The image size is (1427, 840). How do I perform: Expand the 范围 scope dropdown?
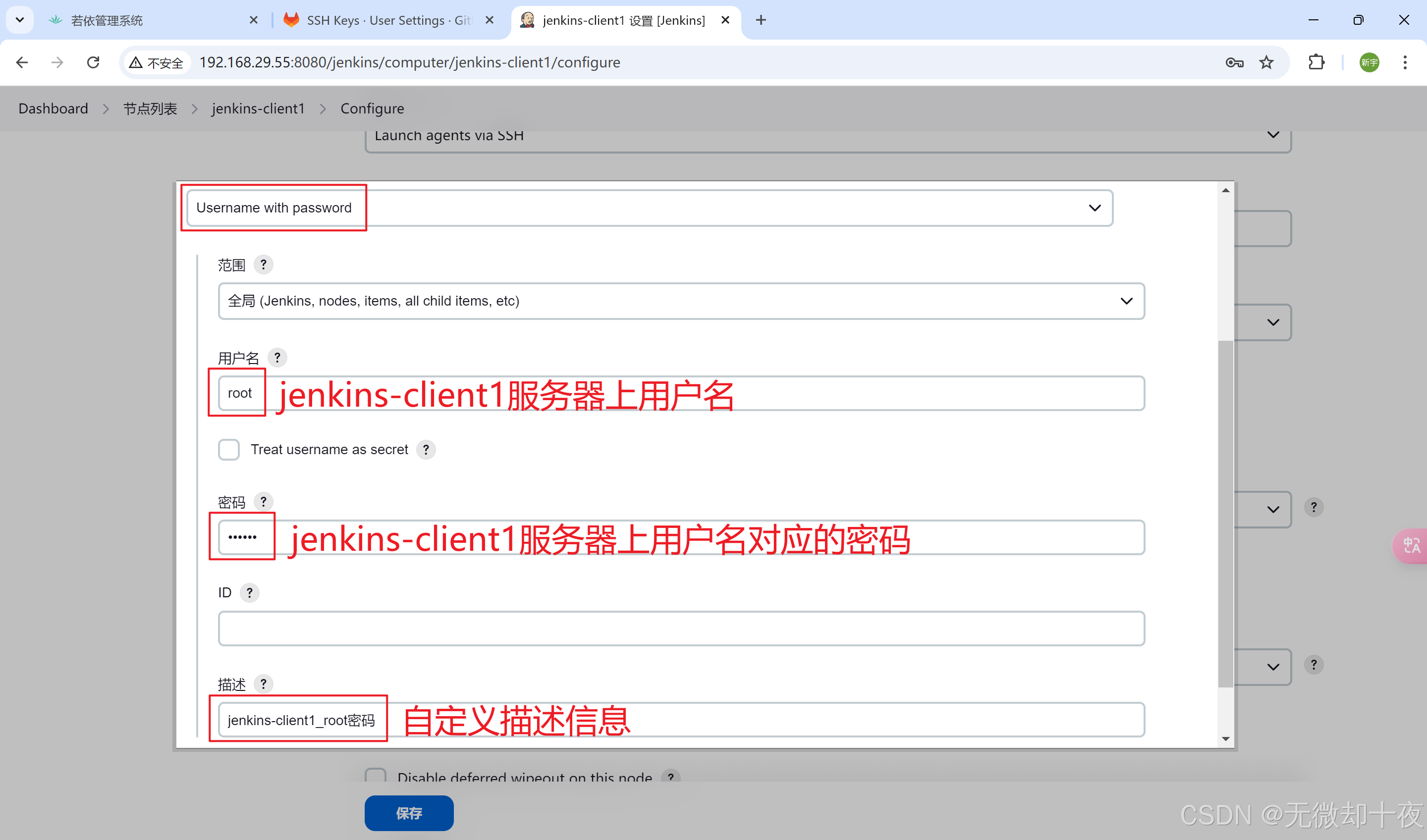[681, 301]
